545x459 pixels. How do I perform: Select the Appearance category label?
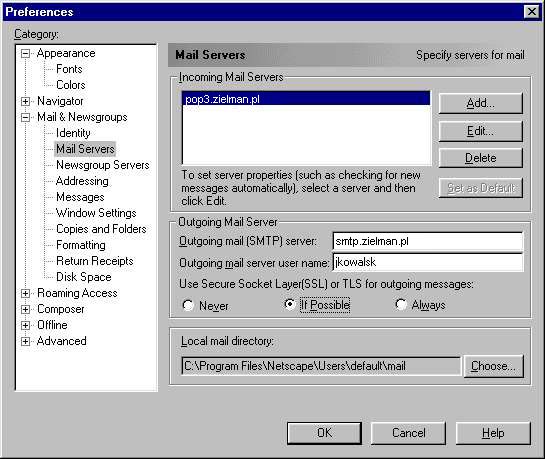(x=66, y=53)
